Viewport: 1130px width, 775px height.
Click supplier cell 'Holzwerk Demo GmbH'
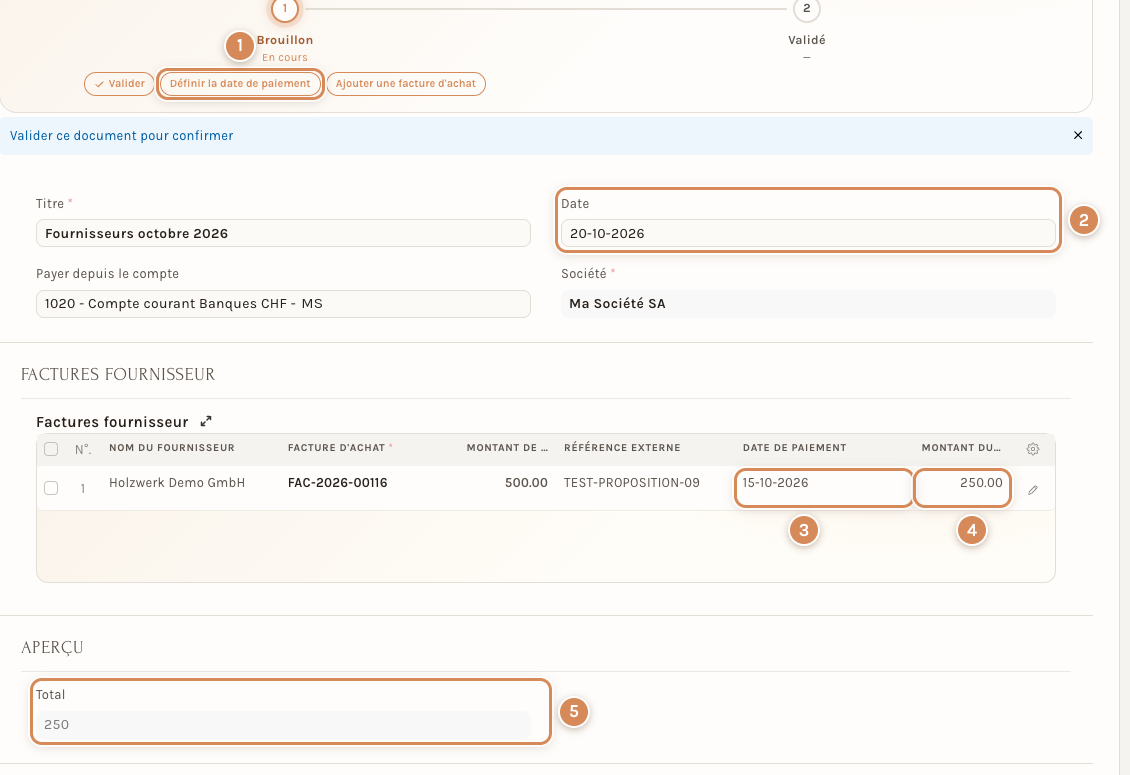(177, 483)
